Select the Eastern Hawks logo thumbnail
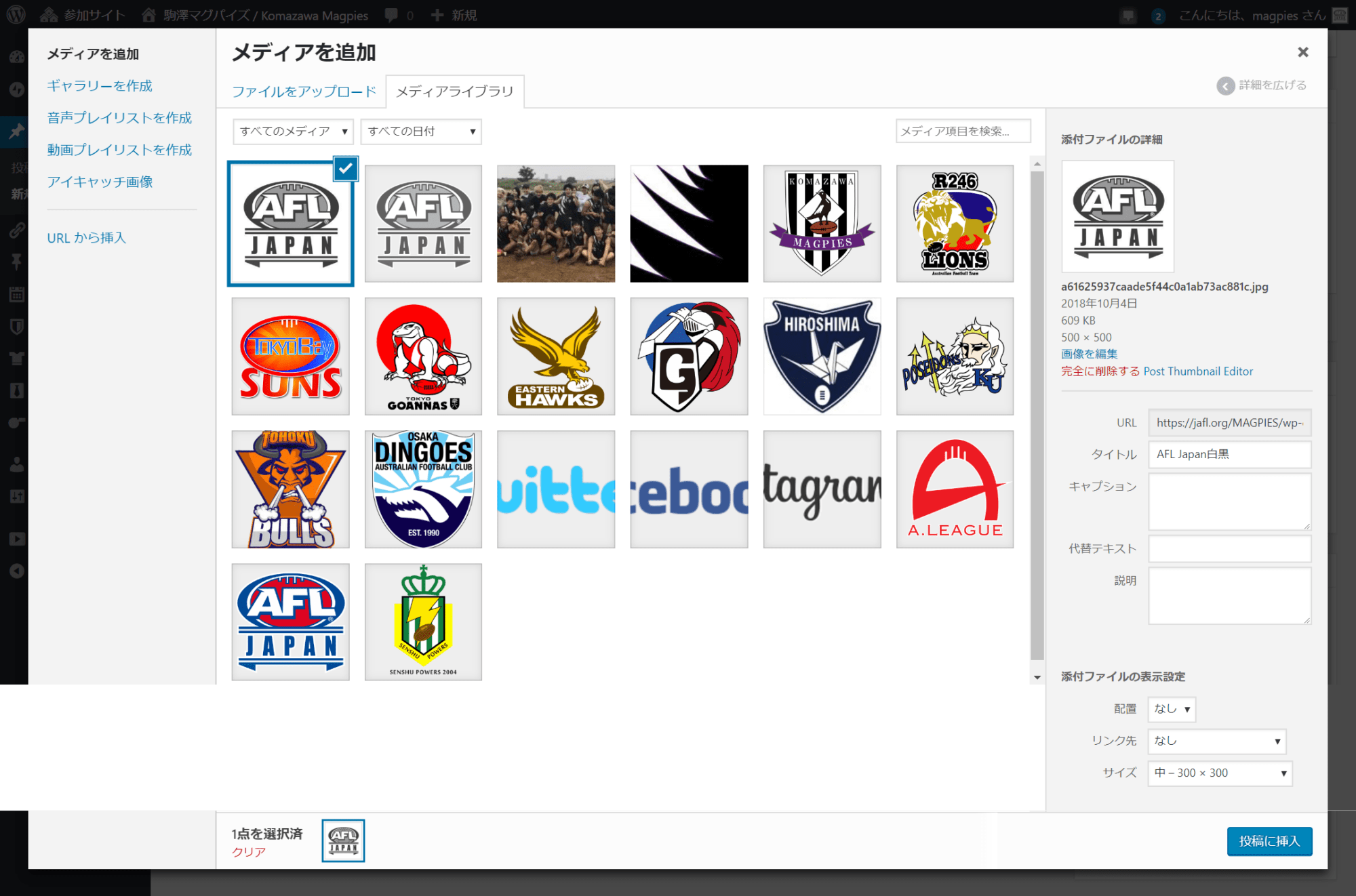Image resolution: width=1356 pixels, height=896 pixels. coord(556,357)
